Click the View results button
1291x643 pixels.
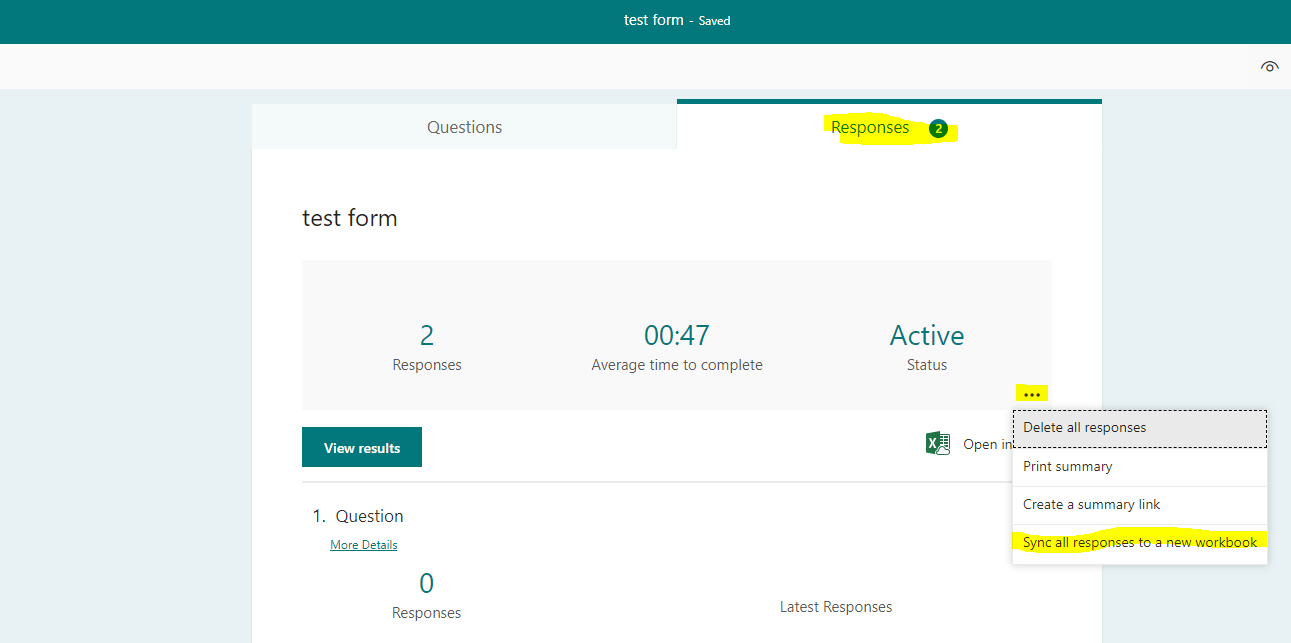361,446
